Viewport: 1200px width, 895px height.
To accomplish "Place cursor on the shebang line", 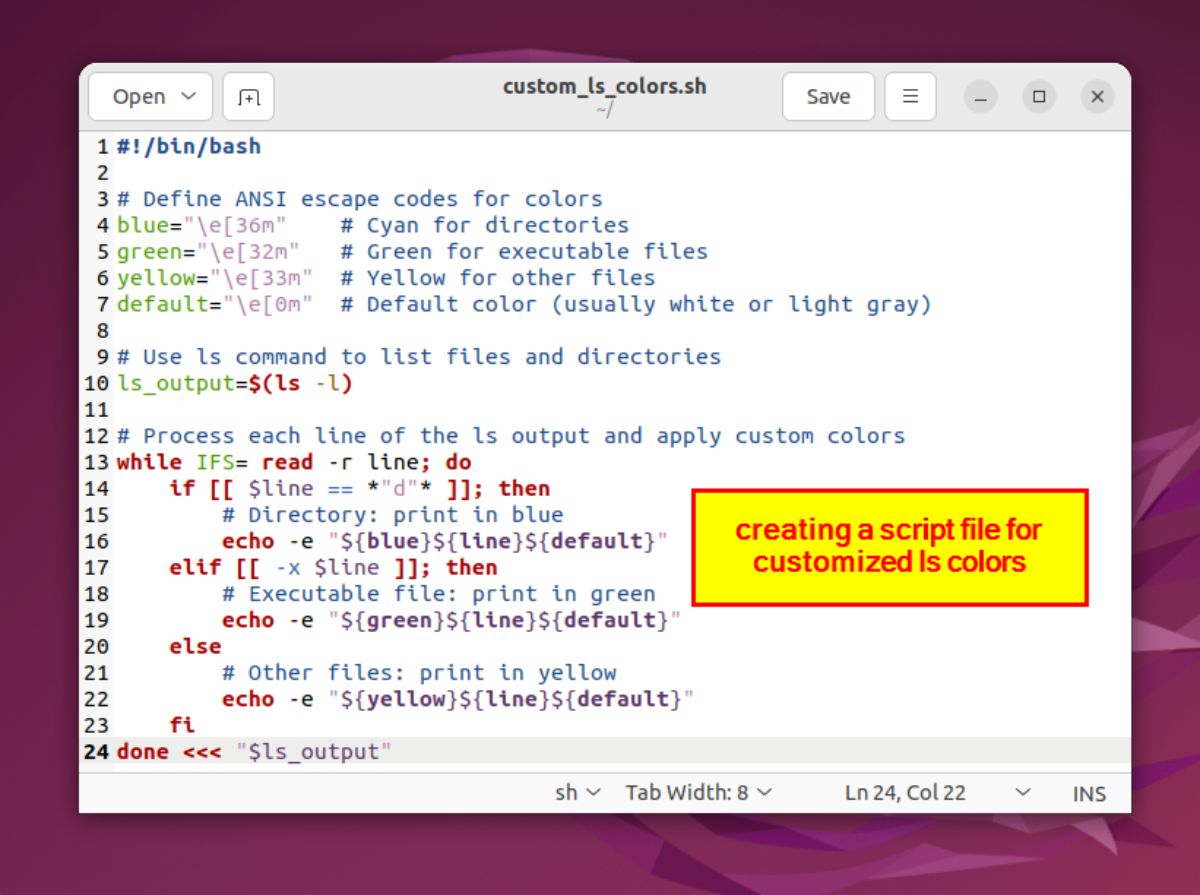I will 185,146.
